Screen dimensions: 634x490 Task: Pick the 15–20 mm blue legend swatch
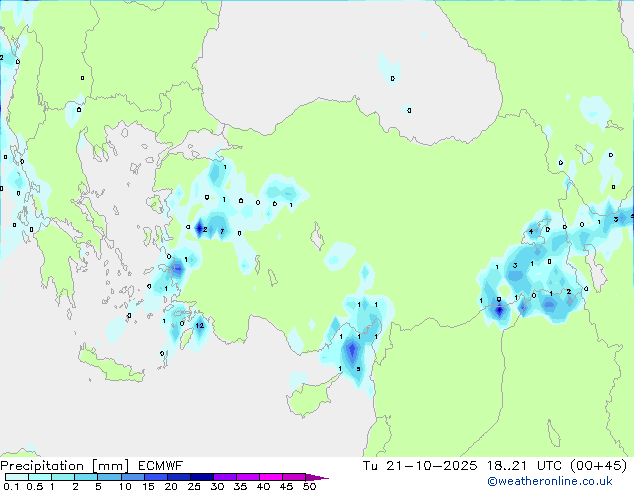pyautogui.click(x=155, y=477)
